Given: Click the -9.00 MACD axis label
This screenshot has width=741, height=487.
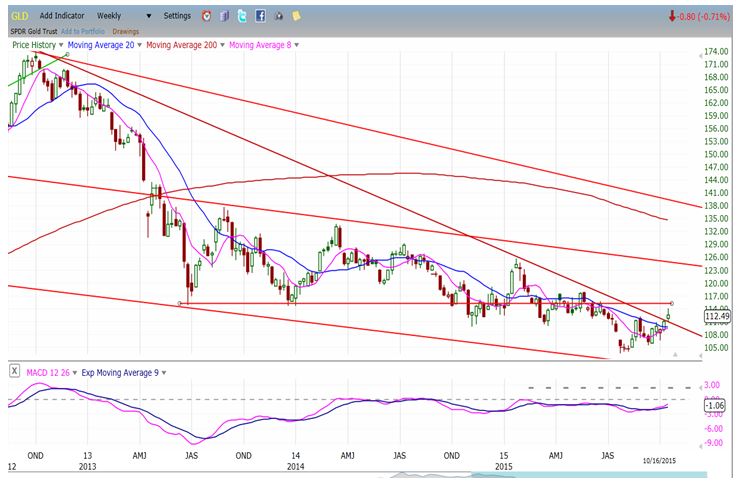Looking at the screenshot, I should (x=713, y=443).
